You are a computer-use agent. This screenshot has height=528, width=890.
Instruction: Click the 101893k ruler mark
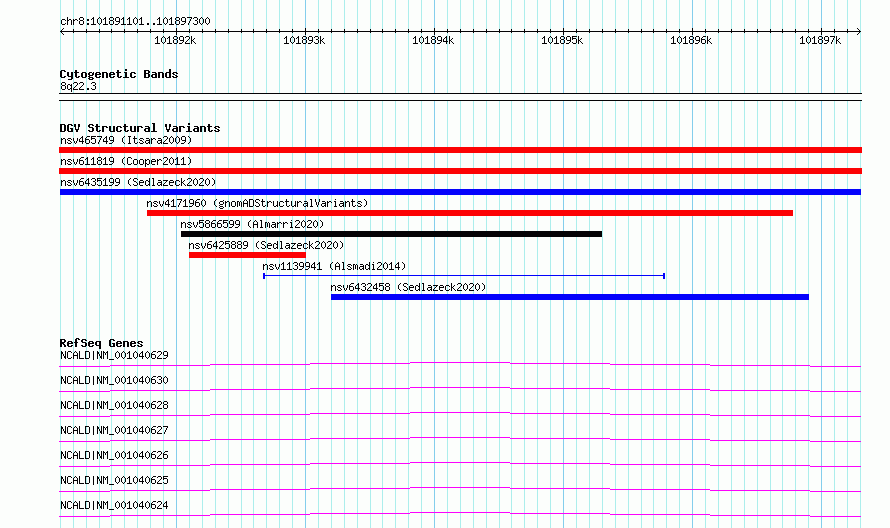(304, 40)
